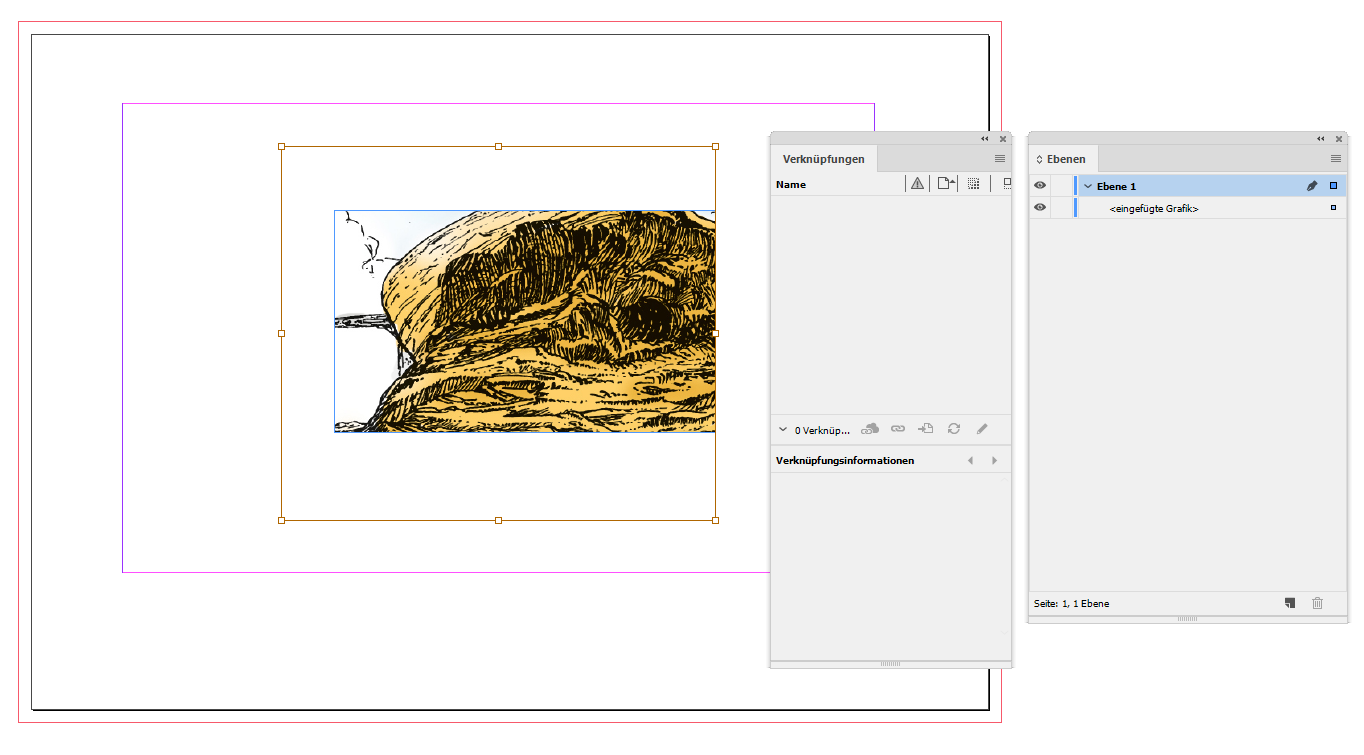Viewport: 1364px width, 755px height.
Task: Click the go-to-link page arrow icon
Action: pyautogui.click(x=926, y=429)
